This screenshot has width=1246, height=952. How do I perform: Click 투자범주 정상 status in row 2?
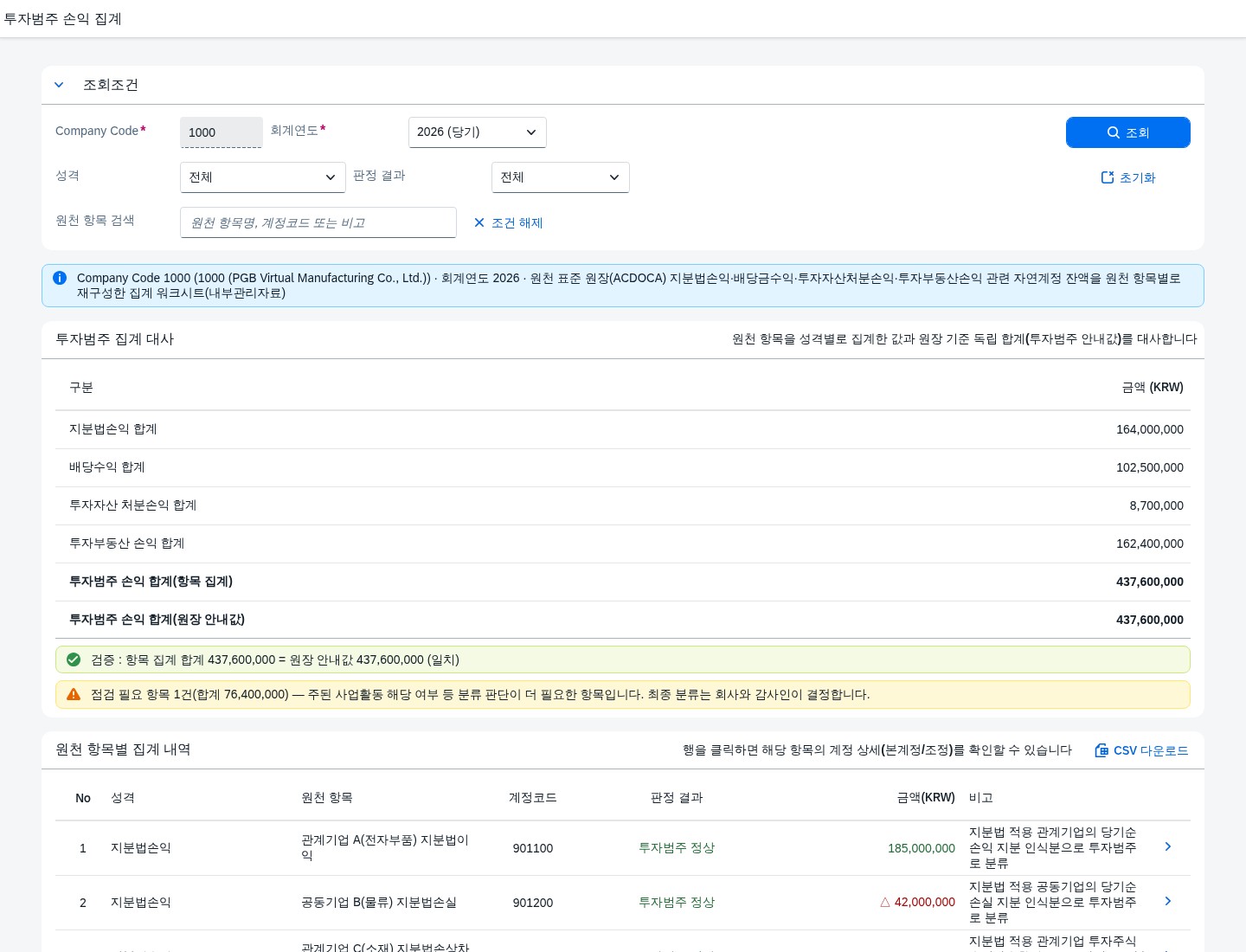[x=677, y=903]
